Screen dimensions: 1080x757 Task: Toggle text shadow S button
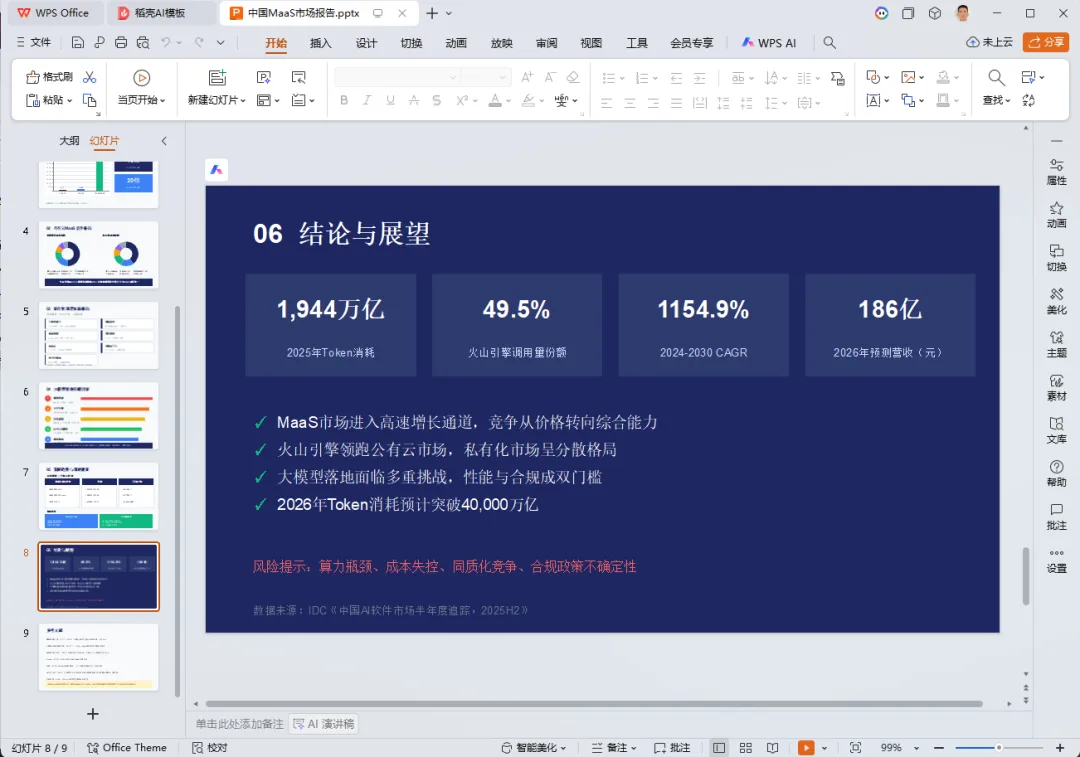(437, 101)
